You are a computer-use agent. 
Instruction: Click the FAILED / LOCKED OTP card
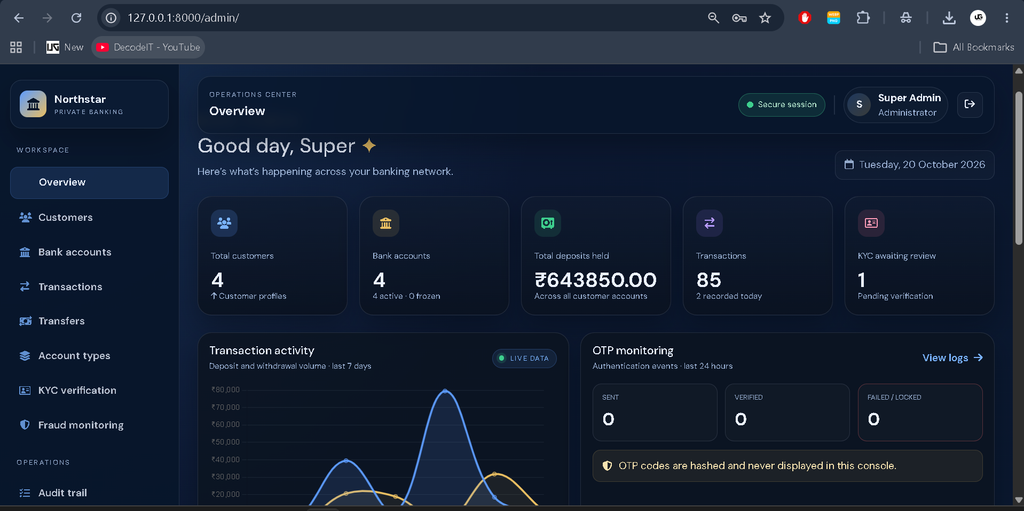click(920, 412)
